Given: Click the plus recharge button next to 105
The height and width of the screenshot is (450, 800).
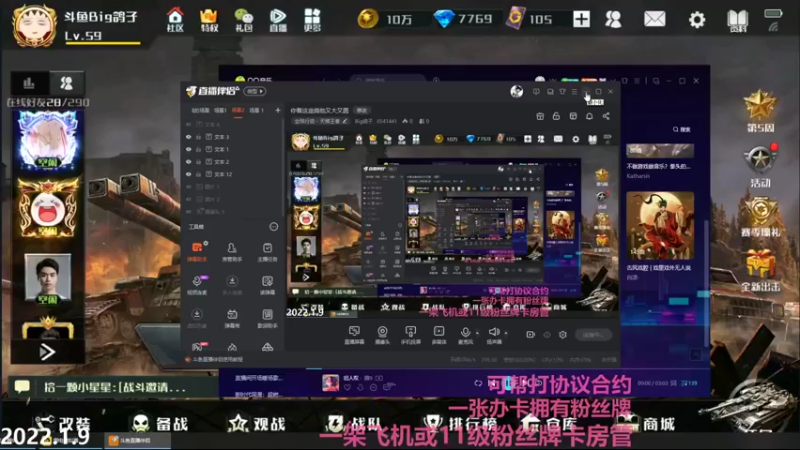Looking at the screenshot, I should 581,19.
